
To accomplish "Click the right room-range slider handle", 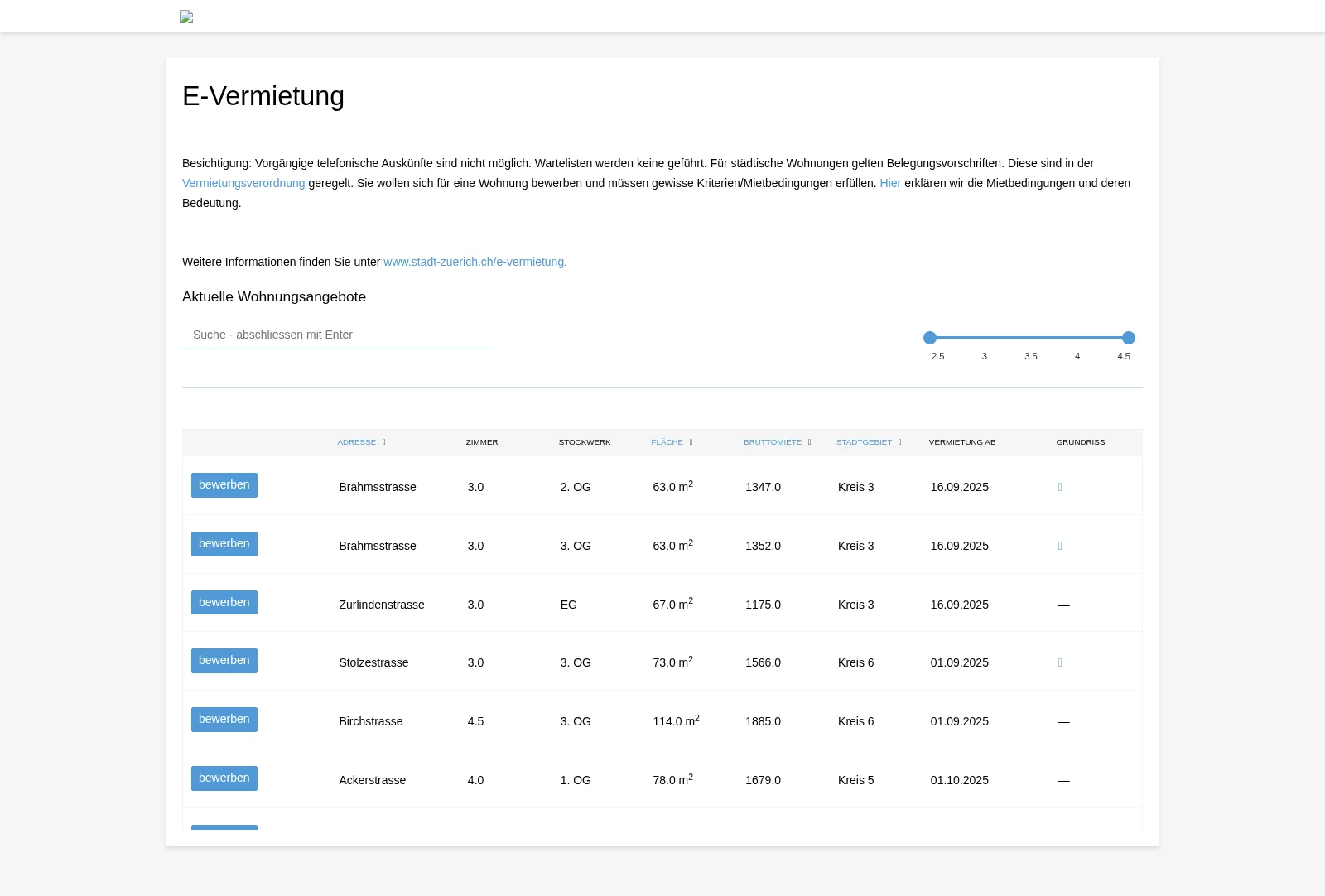I will click(x=1129, y=338).
